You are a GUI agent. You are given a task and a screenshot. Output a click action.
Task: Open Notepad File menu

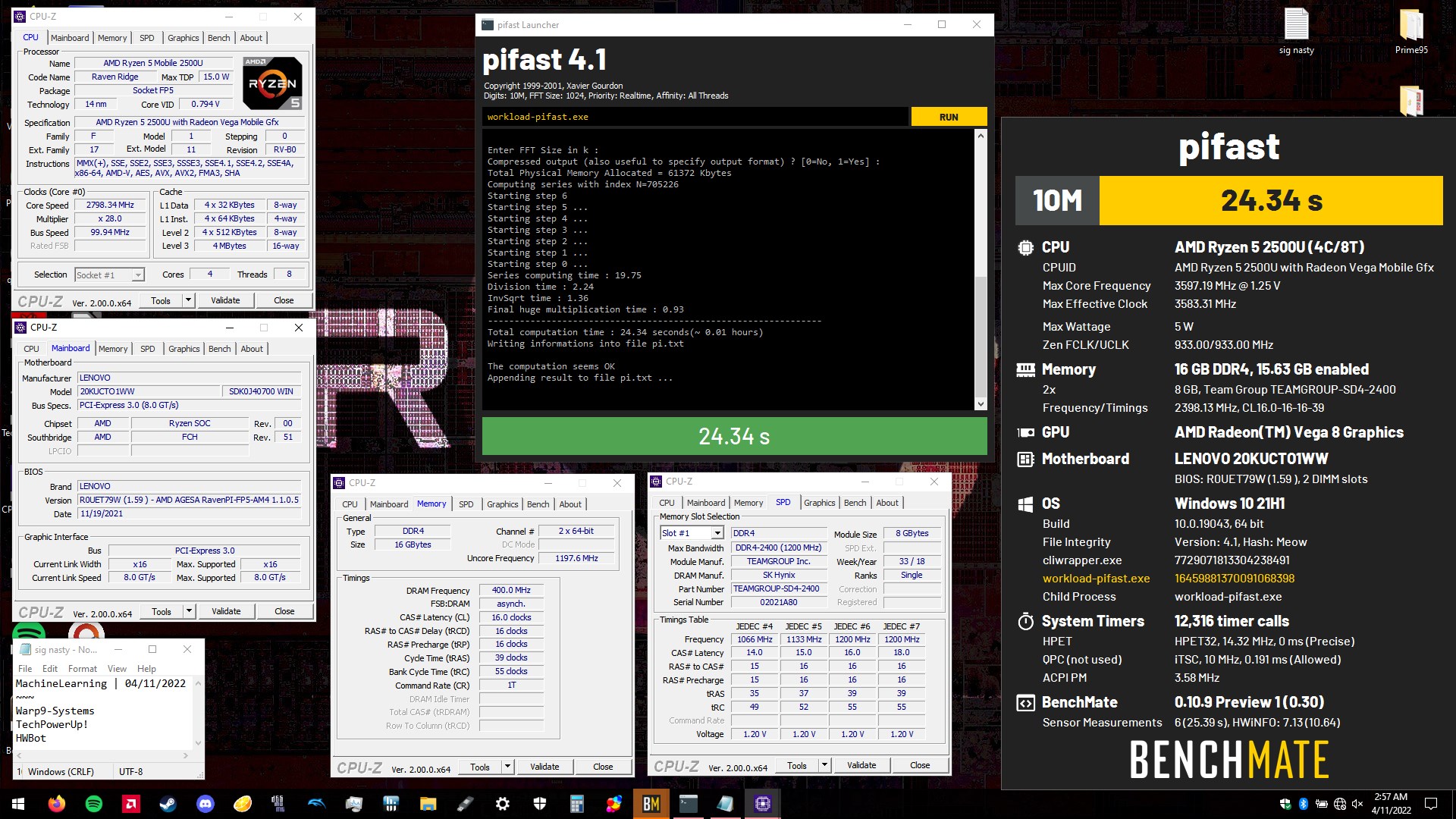click(25, 669)
